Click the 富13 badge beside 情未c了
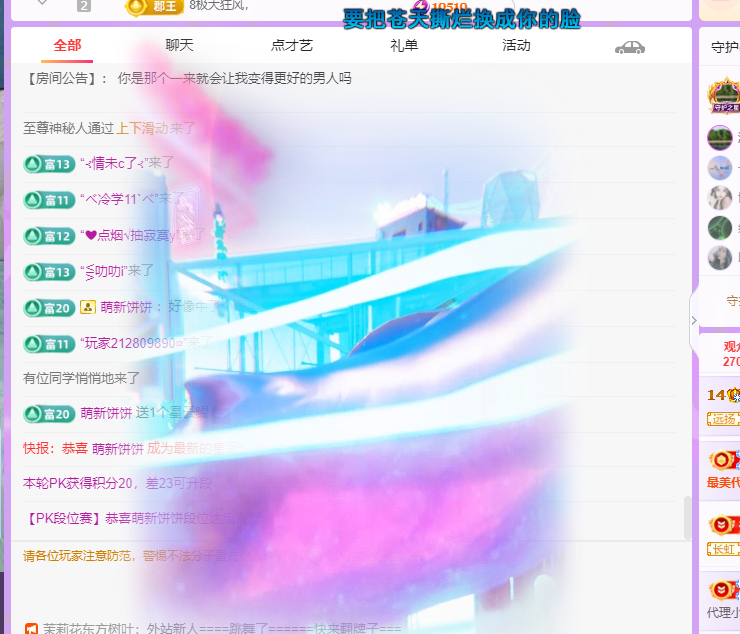740x634 pixels. tap(49, 164)
